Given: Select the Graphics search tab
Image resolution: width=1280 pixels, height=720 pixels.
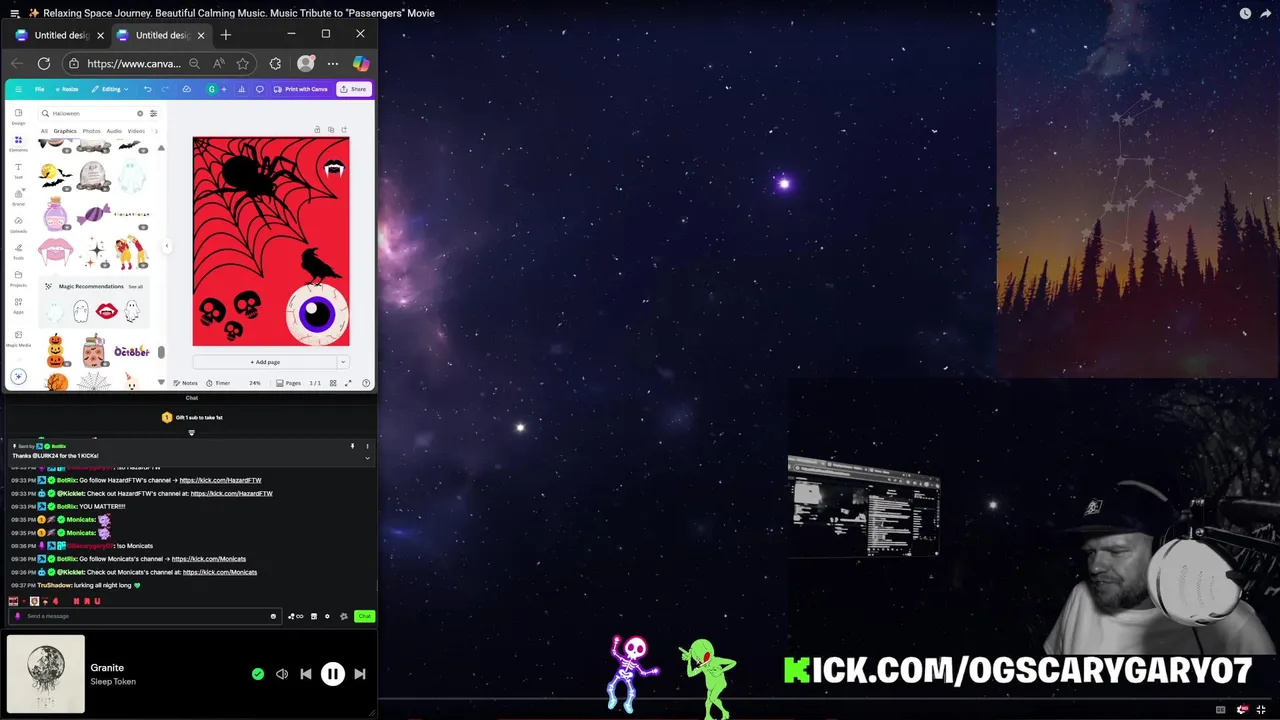Looking at the screenshot, I should [65, 131].
